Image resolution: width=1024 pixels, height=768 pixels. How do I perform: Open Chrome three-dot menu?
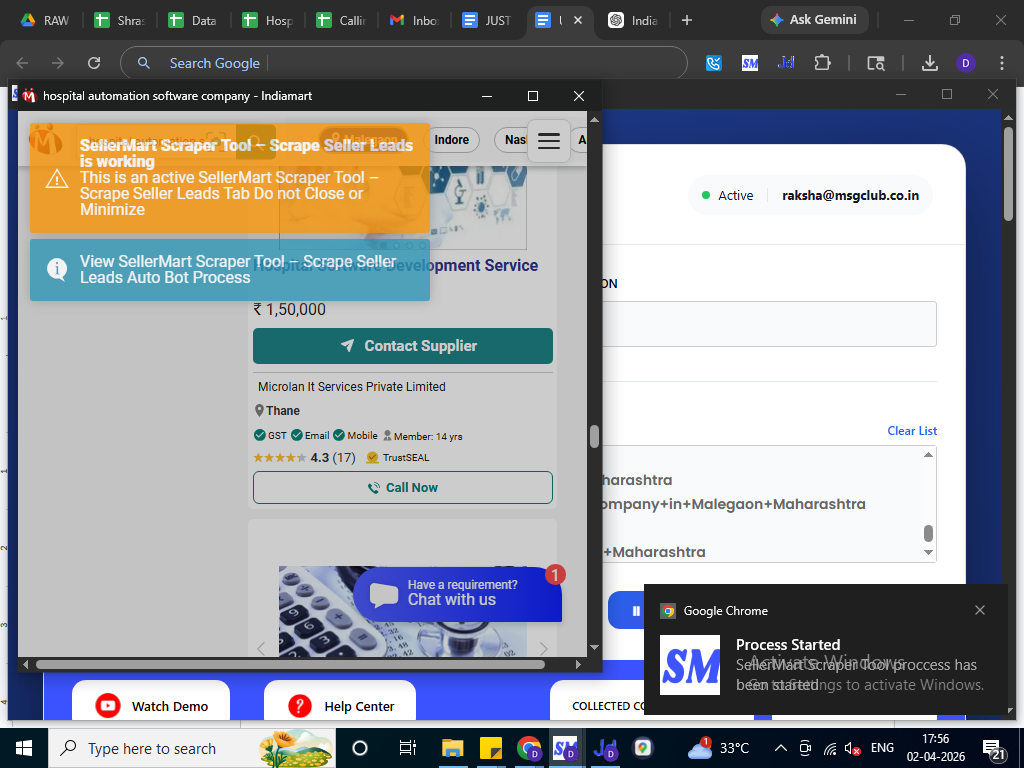(x=1001, y=63)
